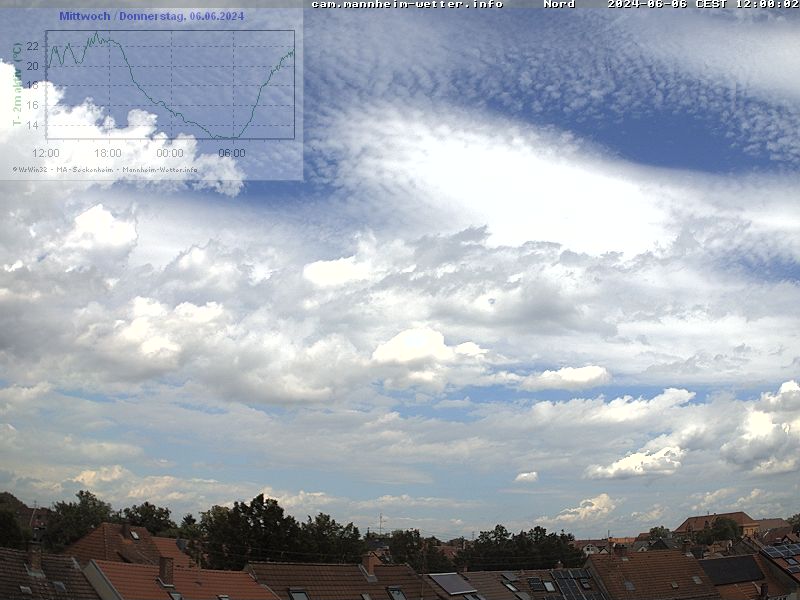Click the antenna mast on the horizon
800x600 pixels.
380,523
